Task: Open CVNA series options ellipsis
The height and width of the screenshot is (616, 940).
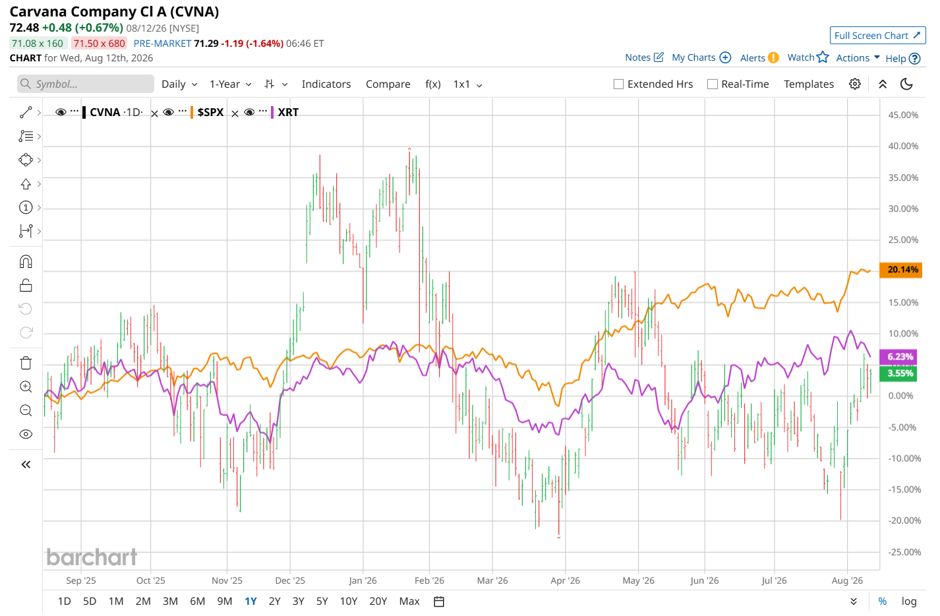Action: tap(74, 112)
